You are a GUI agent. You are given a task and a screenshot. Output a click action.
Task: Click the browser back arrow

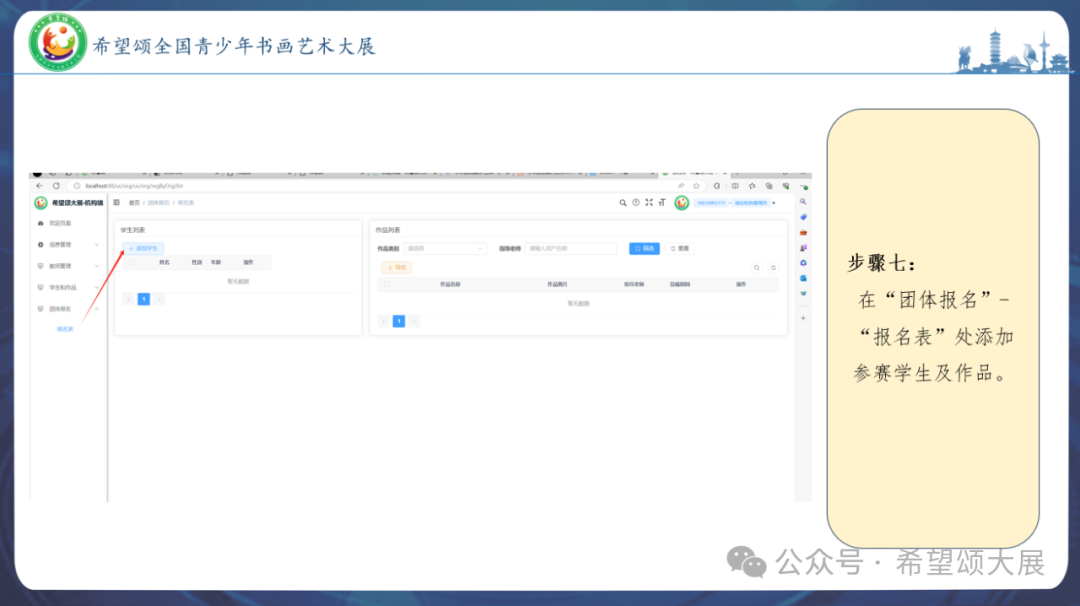pos(40,186)
